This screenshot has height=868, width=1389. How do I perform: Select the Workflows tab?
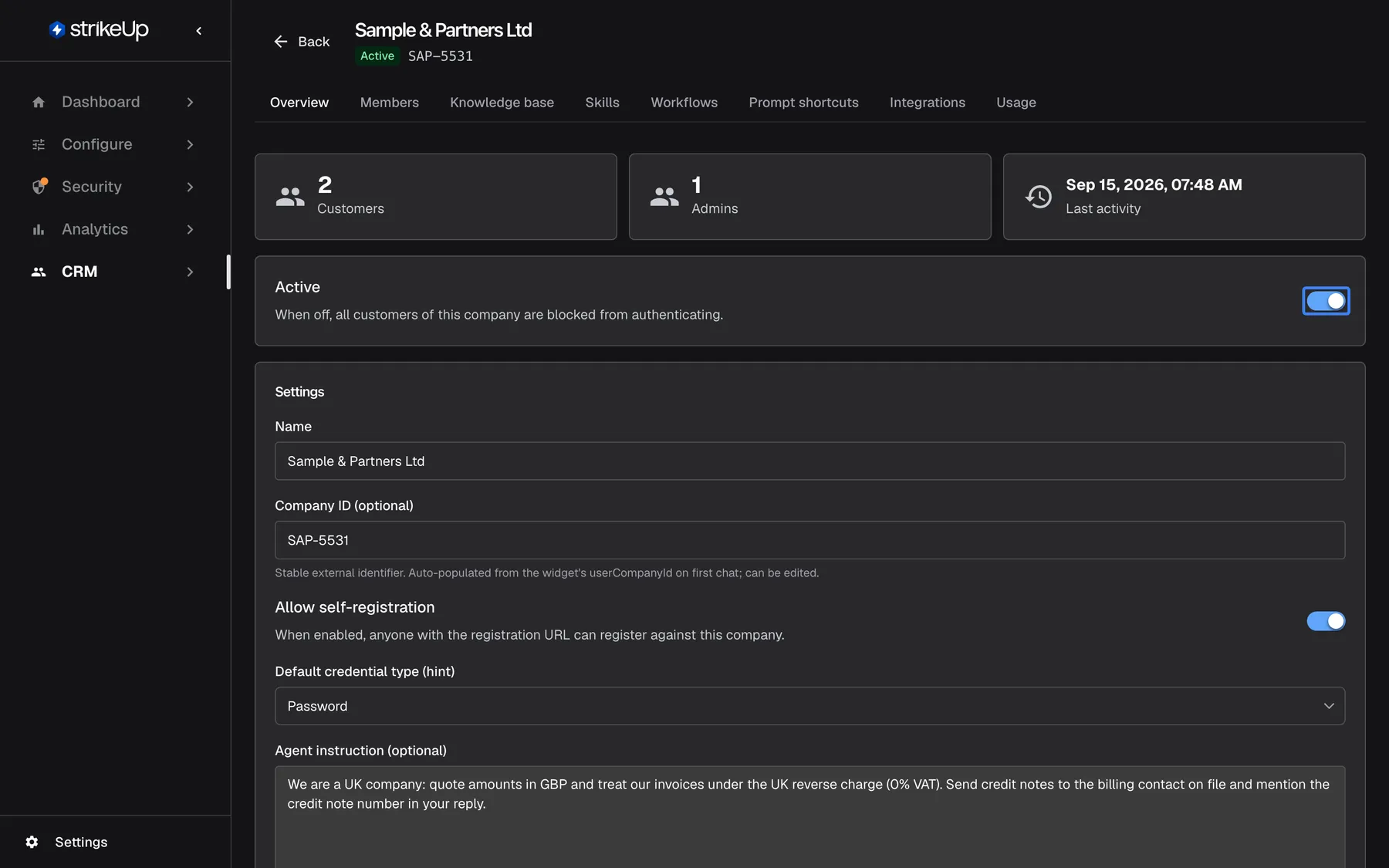tap(684, 103)
